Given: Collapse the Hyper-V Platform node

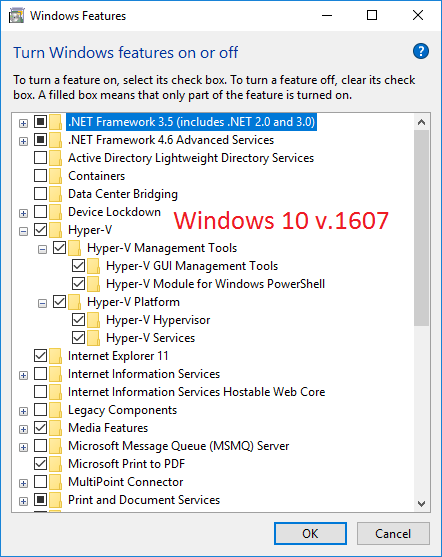Looking at the screenshot, I should (x=42, y=303).
